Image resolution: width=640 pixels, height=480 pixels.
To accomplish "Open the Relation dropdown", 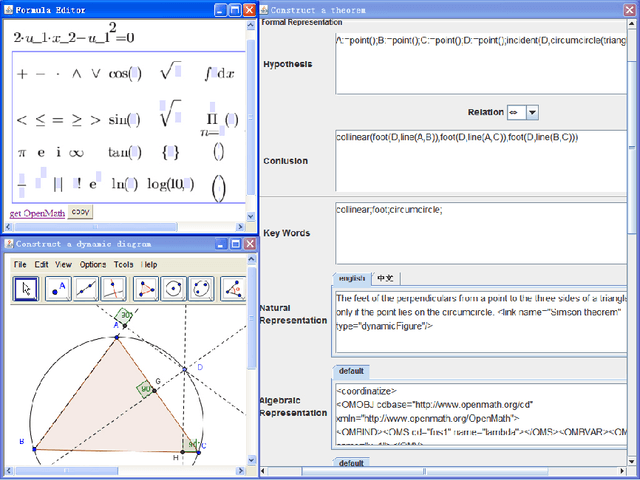I will [x=532, y=112].
